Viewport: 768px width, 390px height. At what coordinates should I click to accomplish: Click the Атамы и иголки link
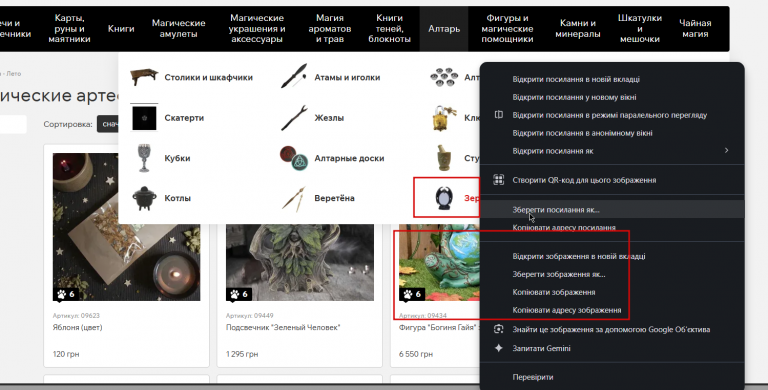pyautogui.click(x=347, y=77)
